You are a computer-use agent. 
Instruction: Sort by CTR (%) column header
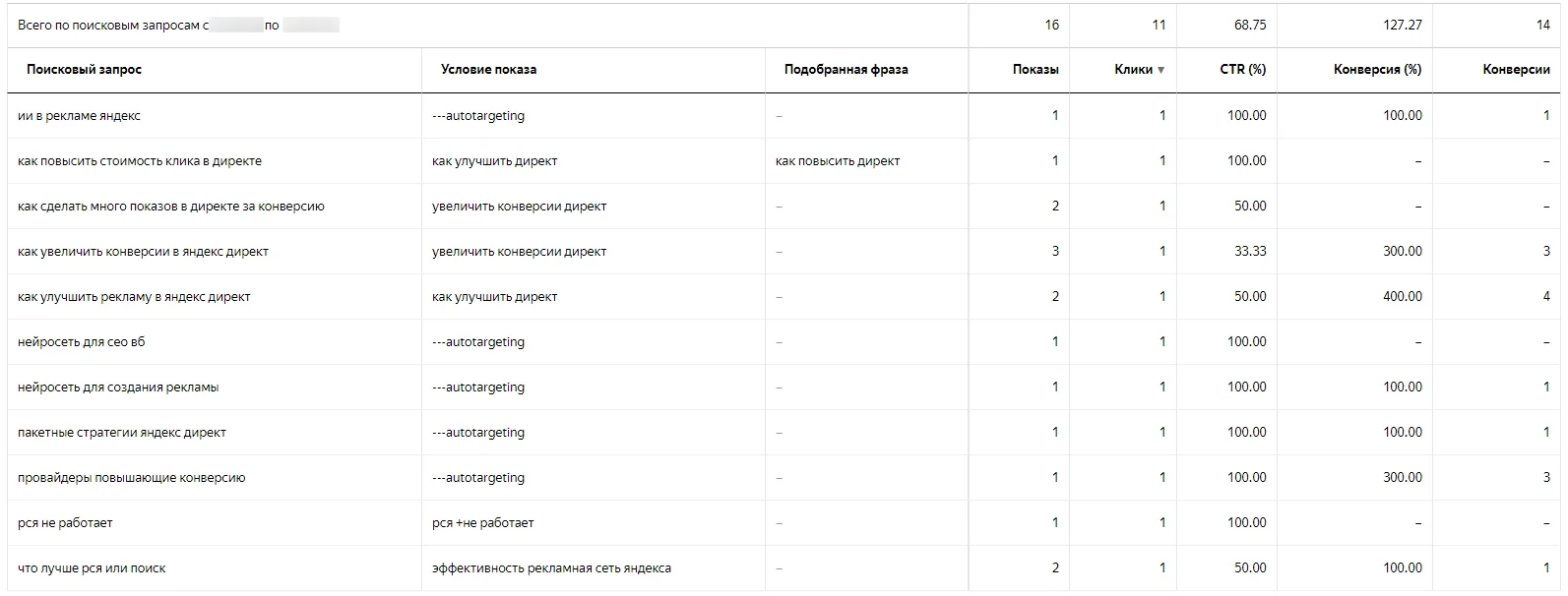pyautogui.click(x=1243, y=70)
